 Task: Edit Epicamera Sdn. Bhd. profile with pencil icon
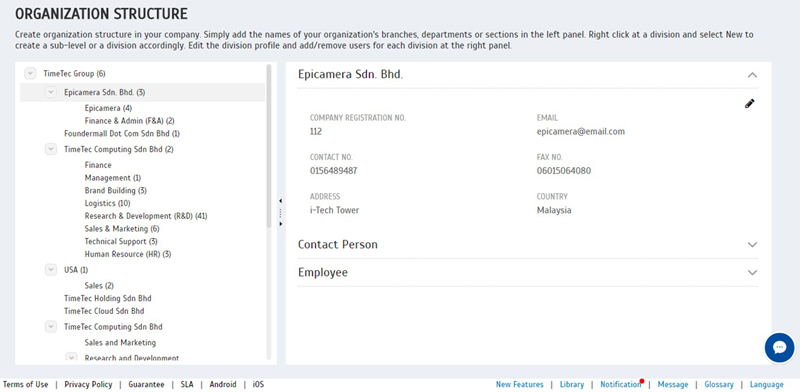(x=749, y=104)
